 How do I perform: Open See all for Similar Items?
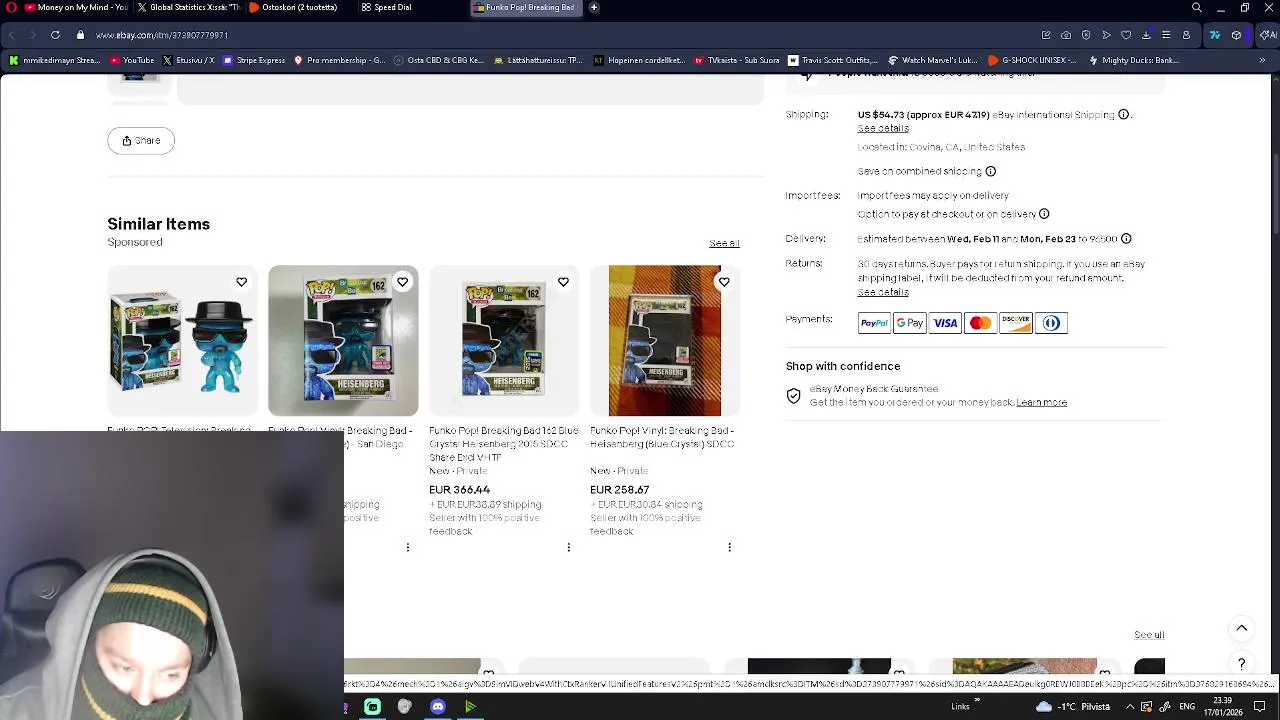[x=724, y=243]
